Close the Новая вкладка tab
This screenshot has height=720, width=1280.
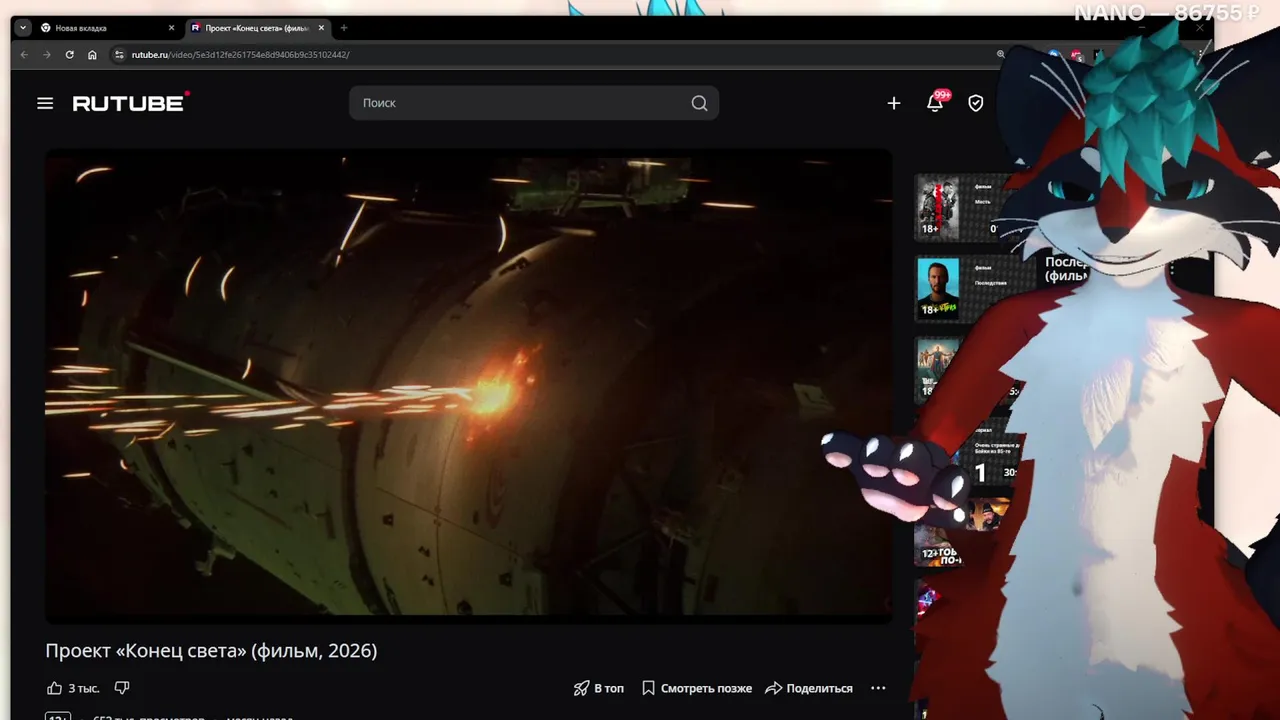pos(171,28)
